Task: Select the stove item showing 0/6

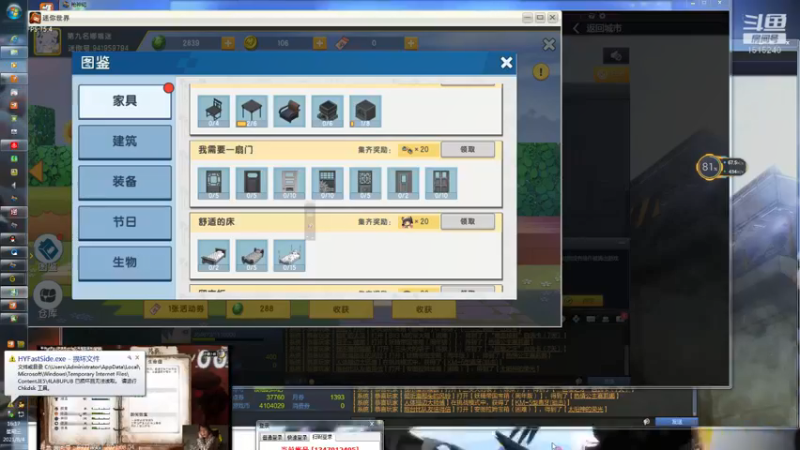Action: (x=327, y=111)
